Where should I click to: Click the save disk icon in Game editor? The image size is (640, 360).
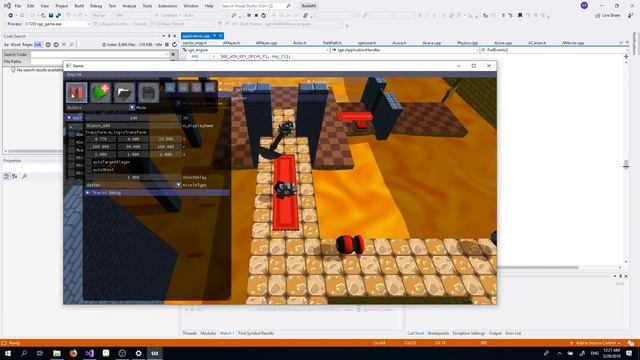[x=148, y=92]
